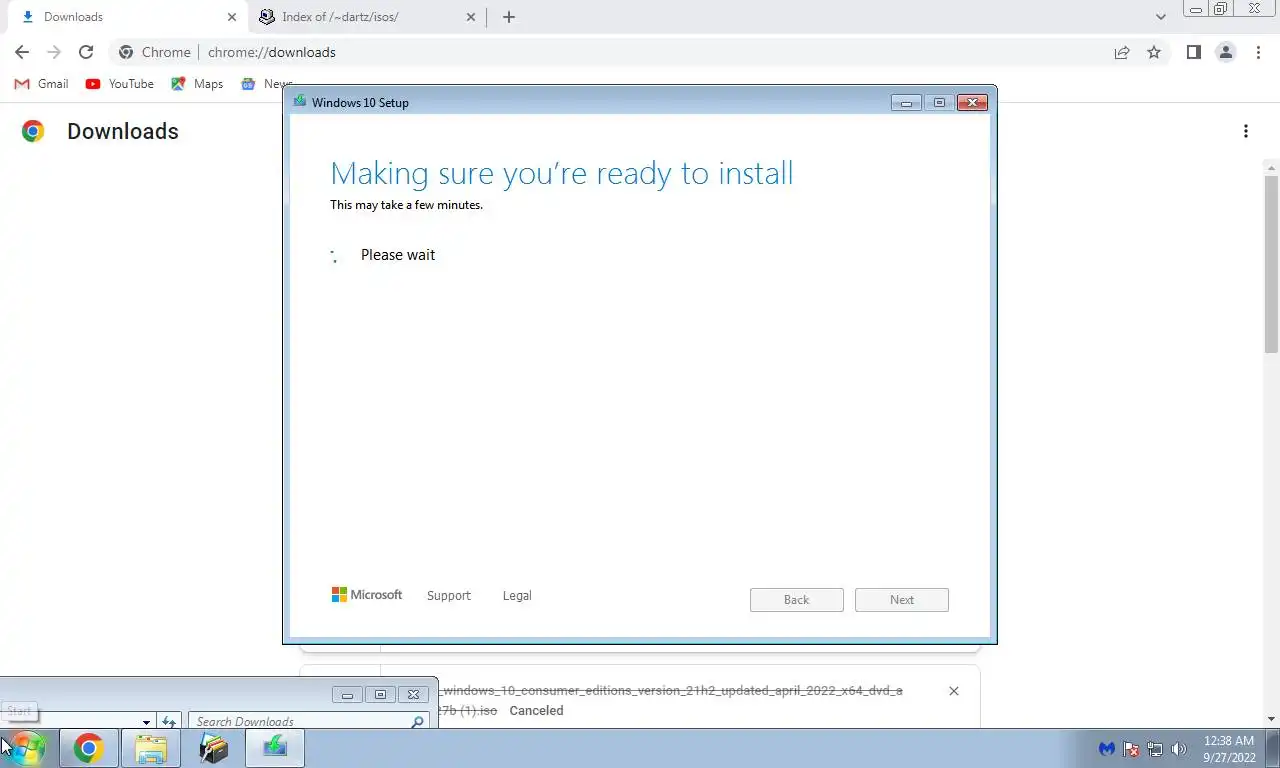Screen dimensions: 1280x768
Task: Open the tab search dropdown chevron
Action: click(x=1160, y=17)
